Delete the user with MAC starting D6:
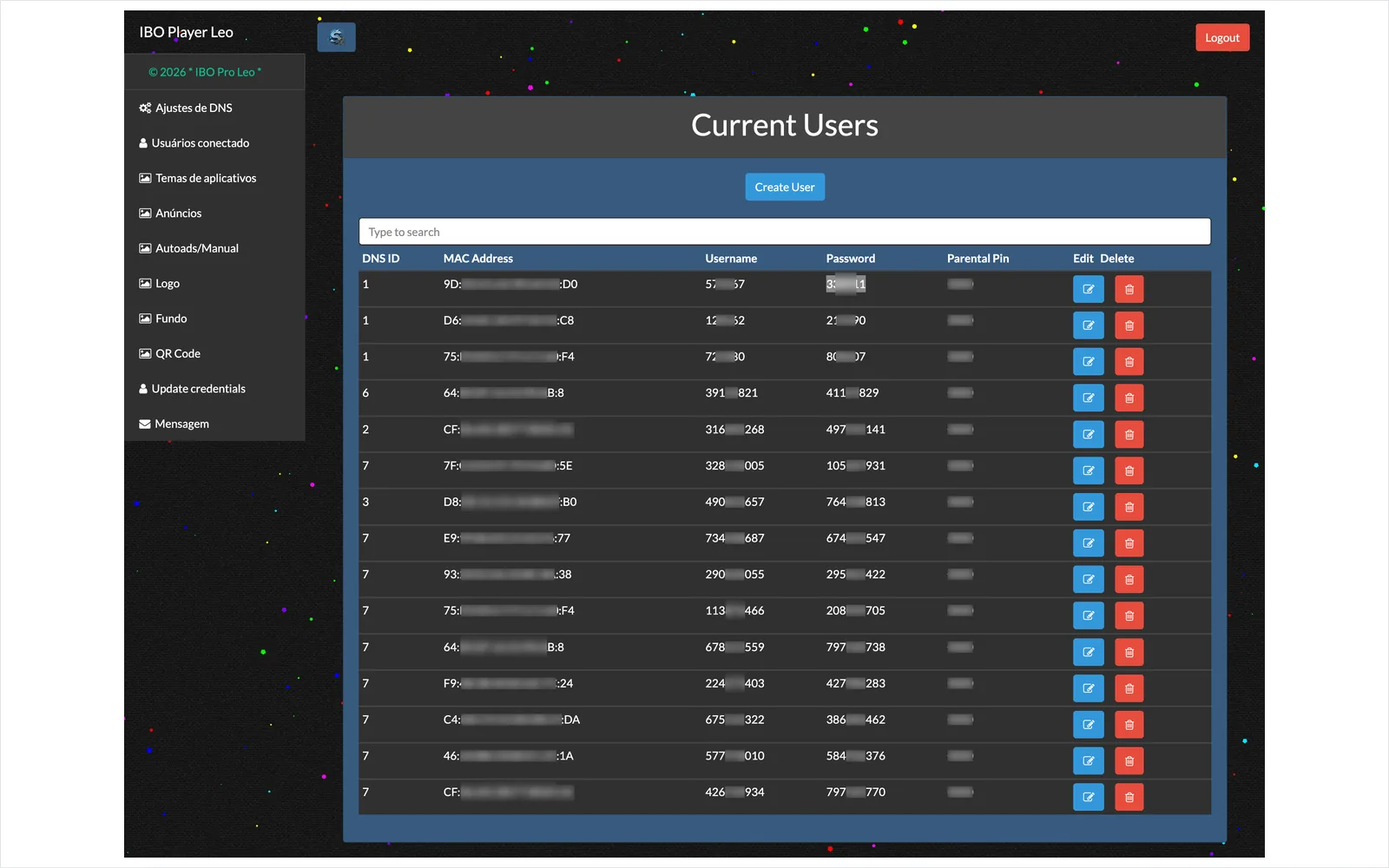This screenshot has height=868, width=1389. [1129, 325]
